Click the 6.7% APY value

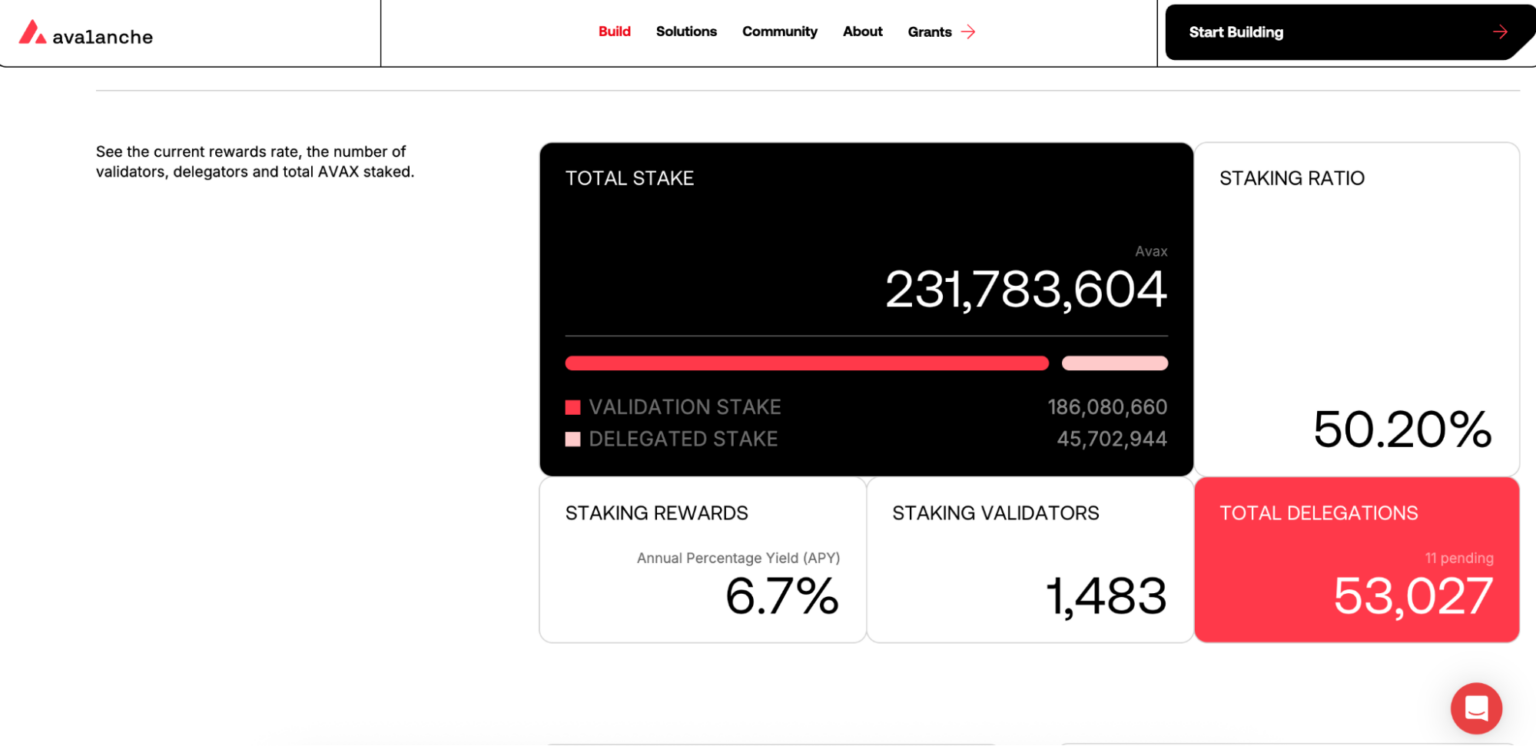[x=782, y=596]
